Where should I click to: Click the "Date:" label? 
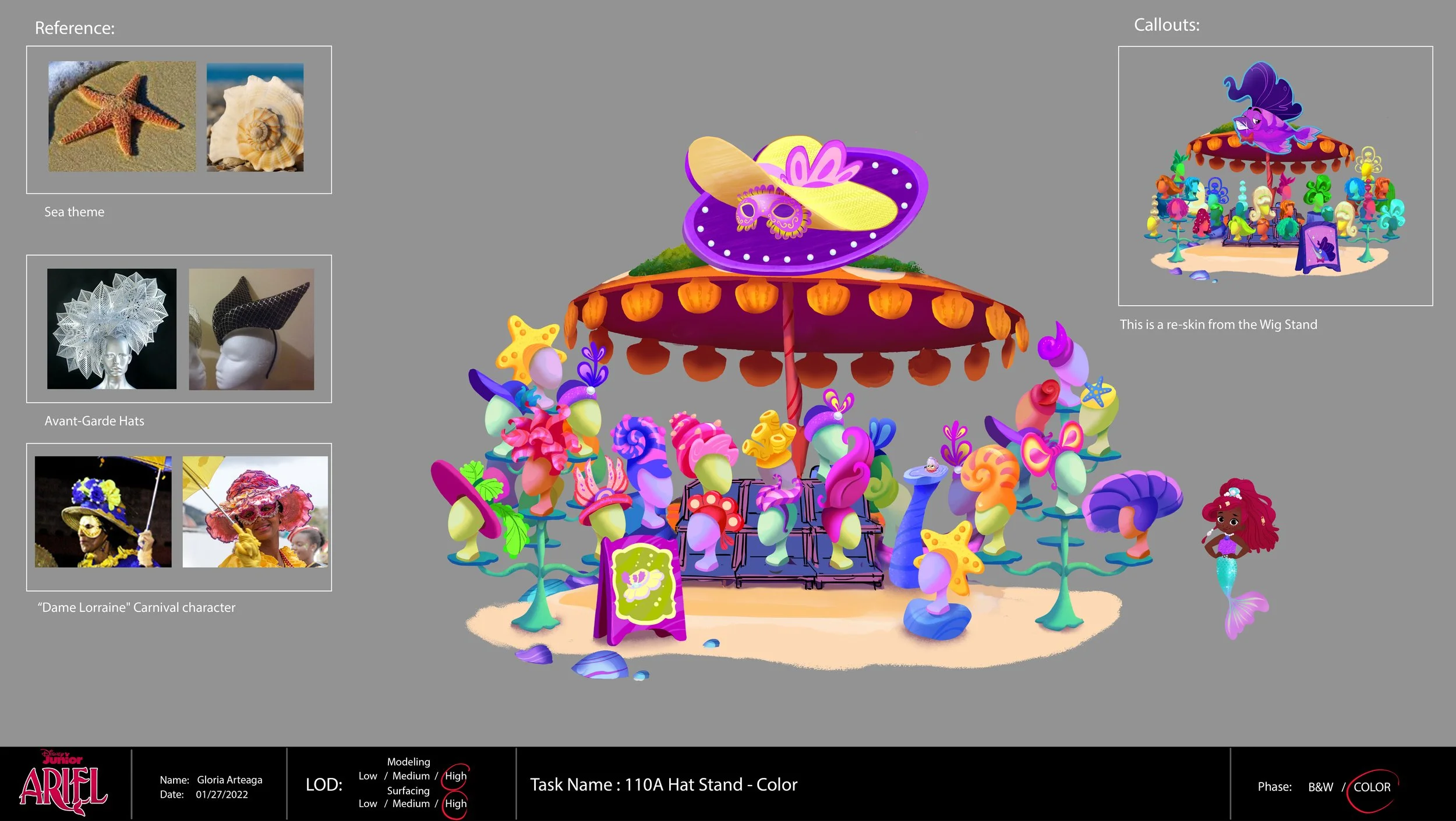pos(172,794)
